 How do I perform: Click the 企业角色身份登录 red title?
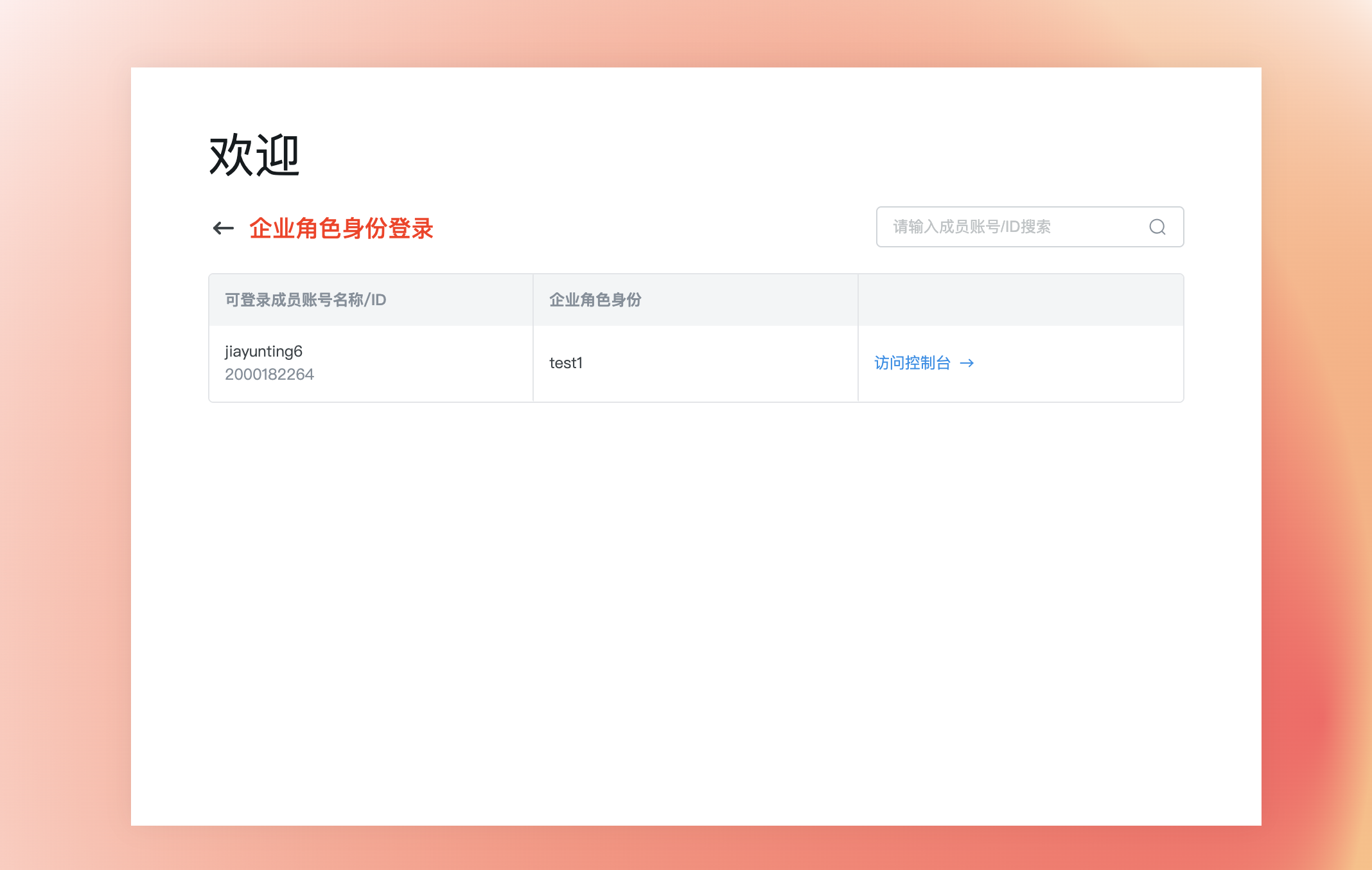coord(341,228)
